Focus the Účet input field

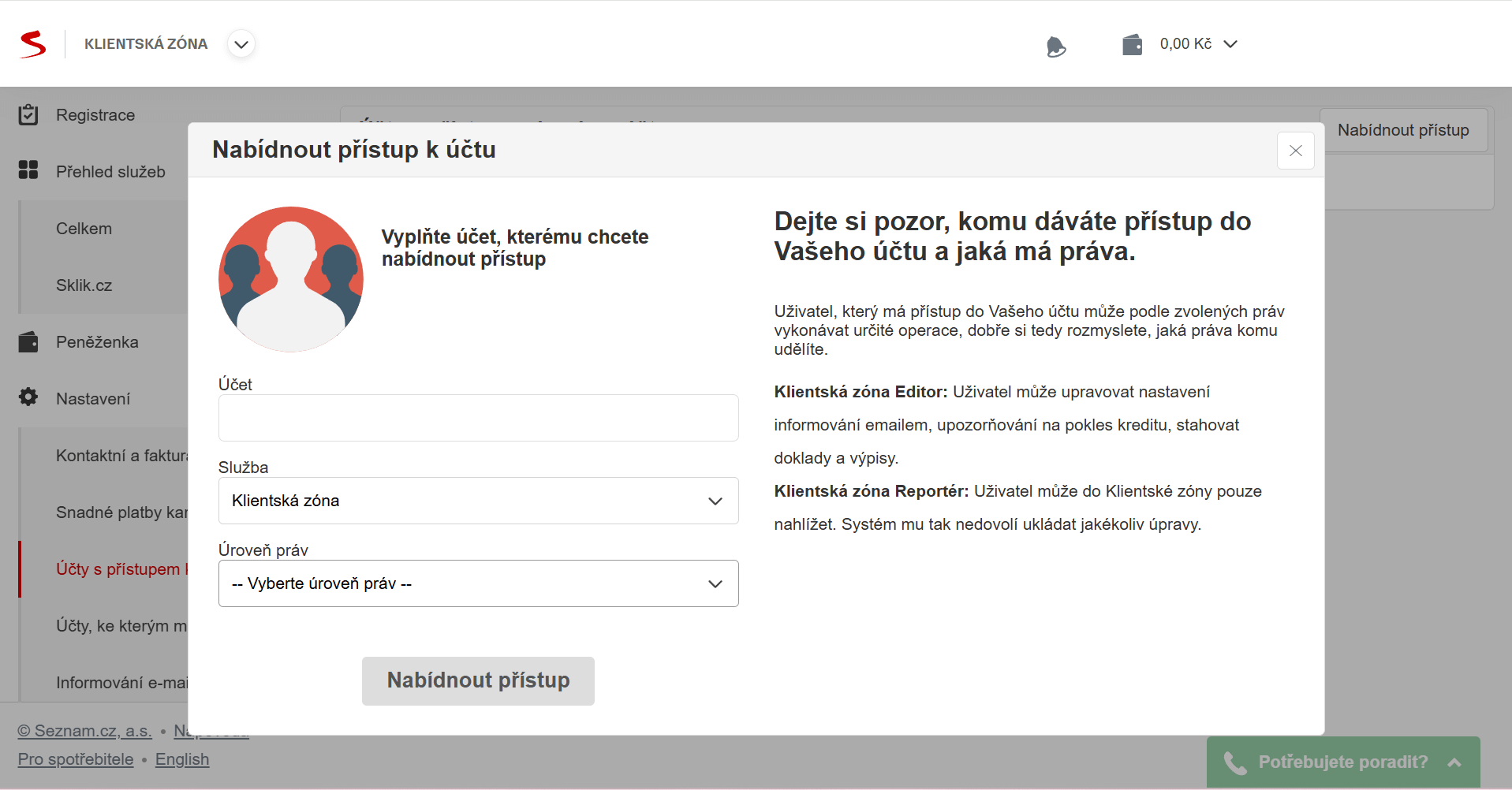[478, 418]
